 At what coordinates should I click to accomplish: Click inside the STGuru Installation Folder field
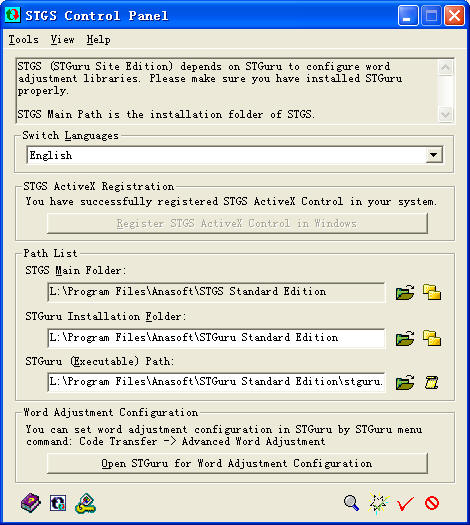point(216,338)
